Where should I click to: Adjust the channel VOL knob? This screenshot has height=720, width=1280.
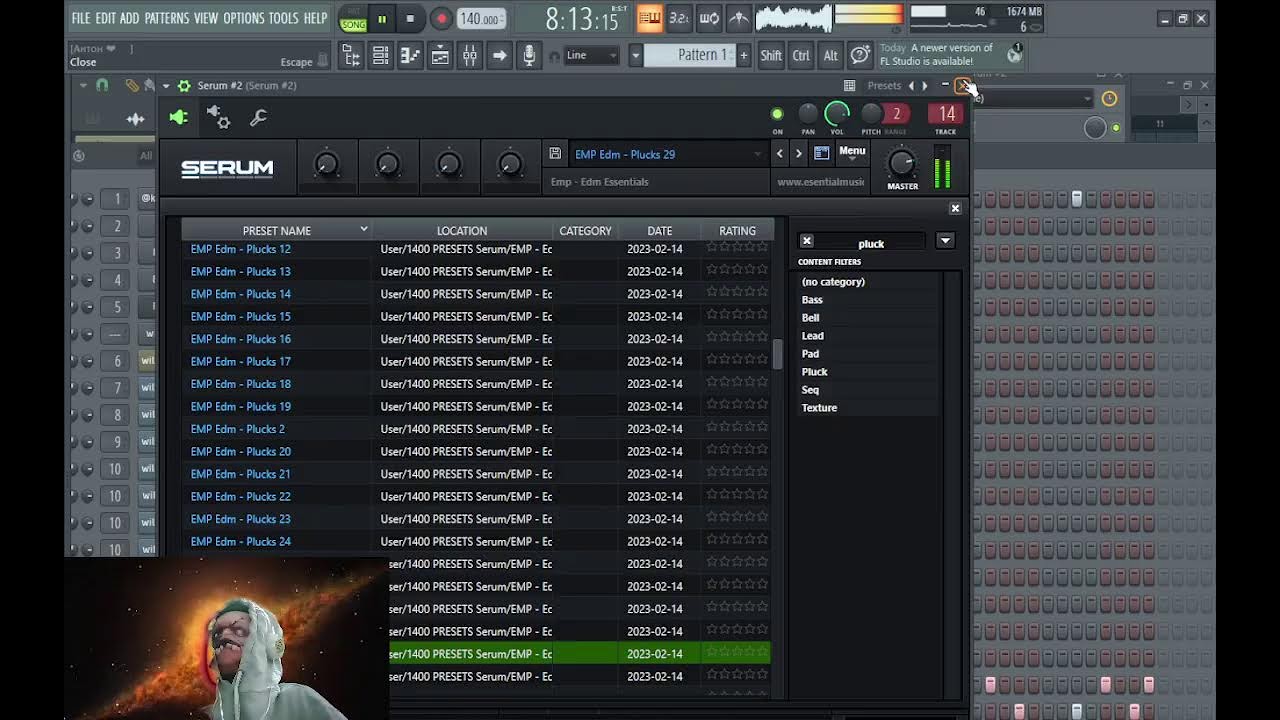837,114
